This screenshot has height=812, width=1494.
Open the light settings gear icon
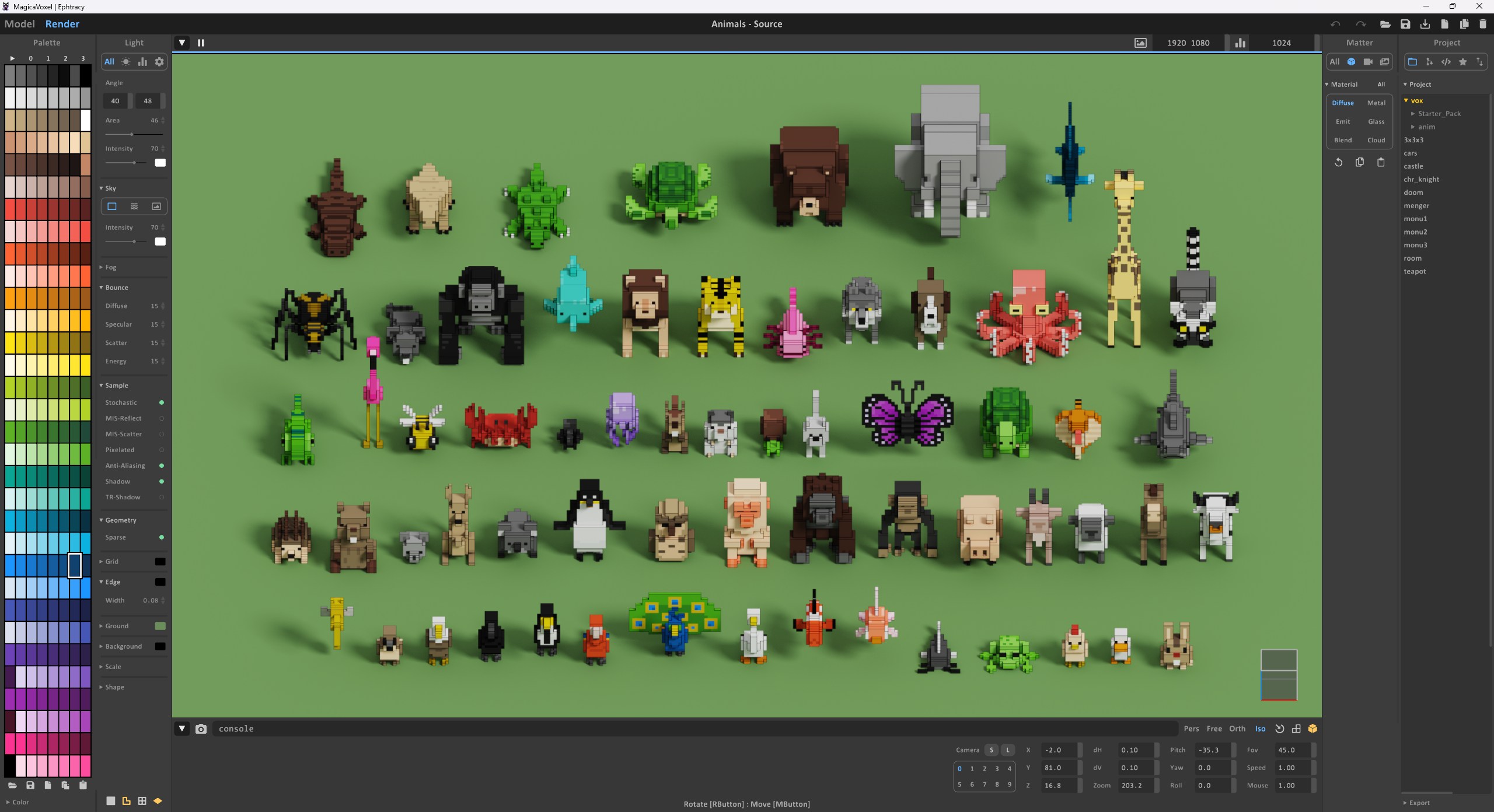pos(159,62)
